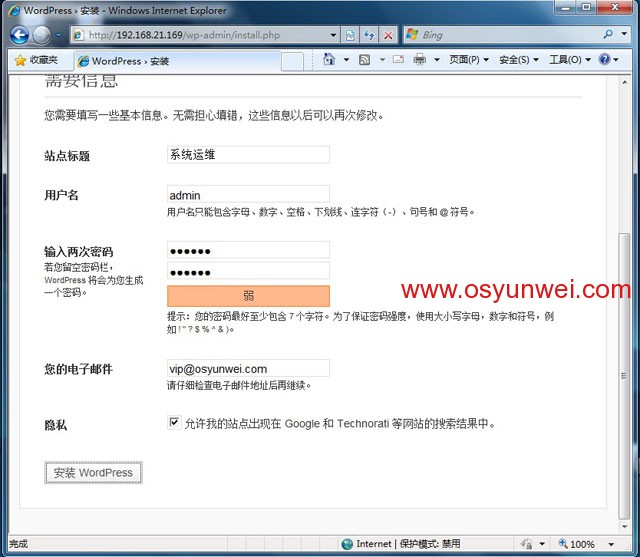Viewport: 640px width, 557px height.
Task: Click the search magnifier icon
Action: click(x=608, y=34)
